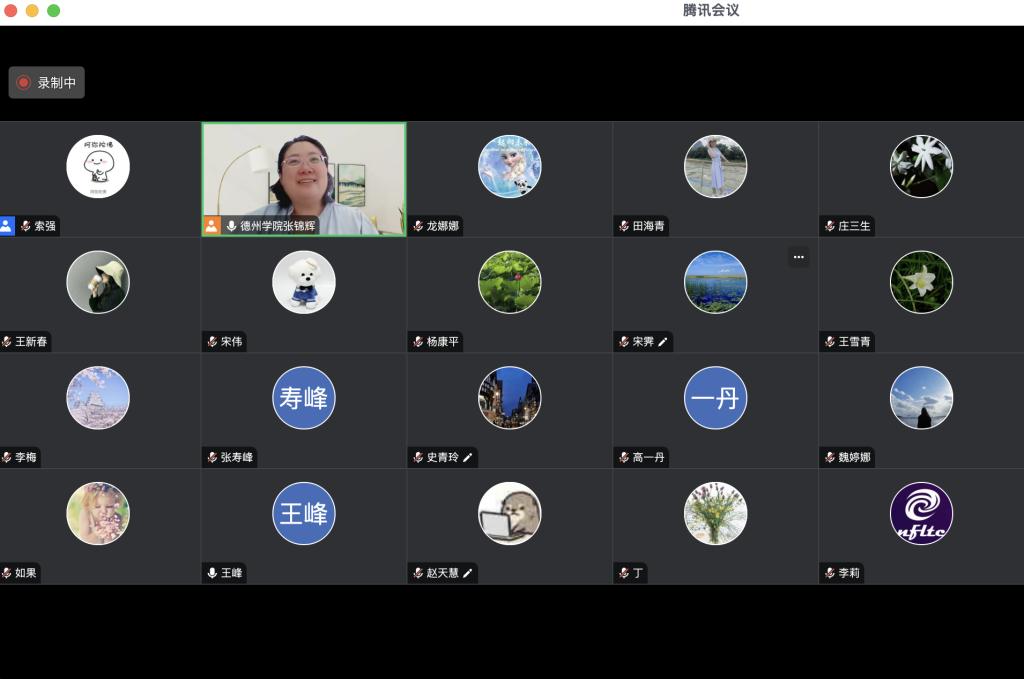Click the white dog avatar of 宋伟
The width and height of the screenshot is (1024, 679).
304,282
